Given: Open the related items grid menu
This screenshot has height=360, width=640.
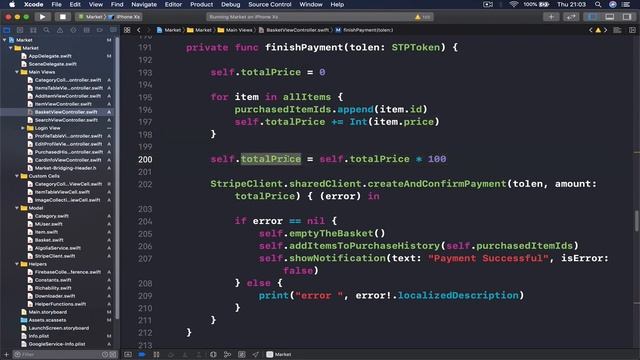Looking at the screenshot, I should point(127,30).
